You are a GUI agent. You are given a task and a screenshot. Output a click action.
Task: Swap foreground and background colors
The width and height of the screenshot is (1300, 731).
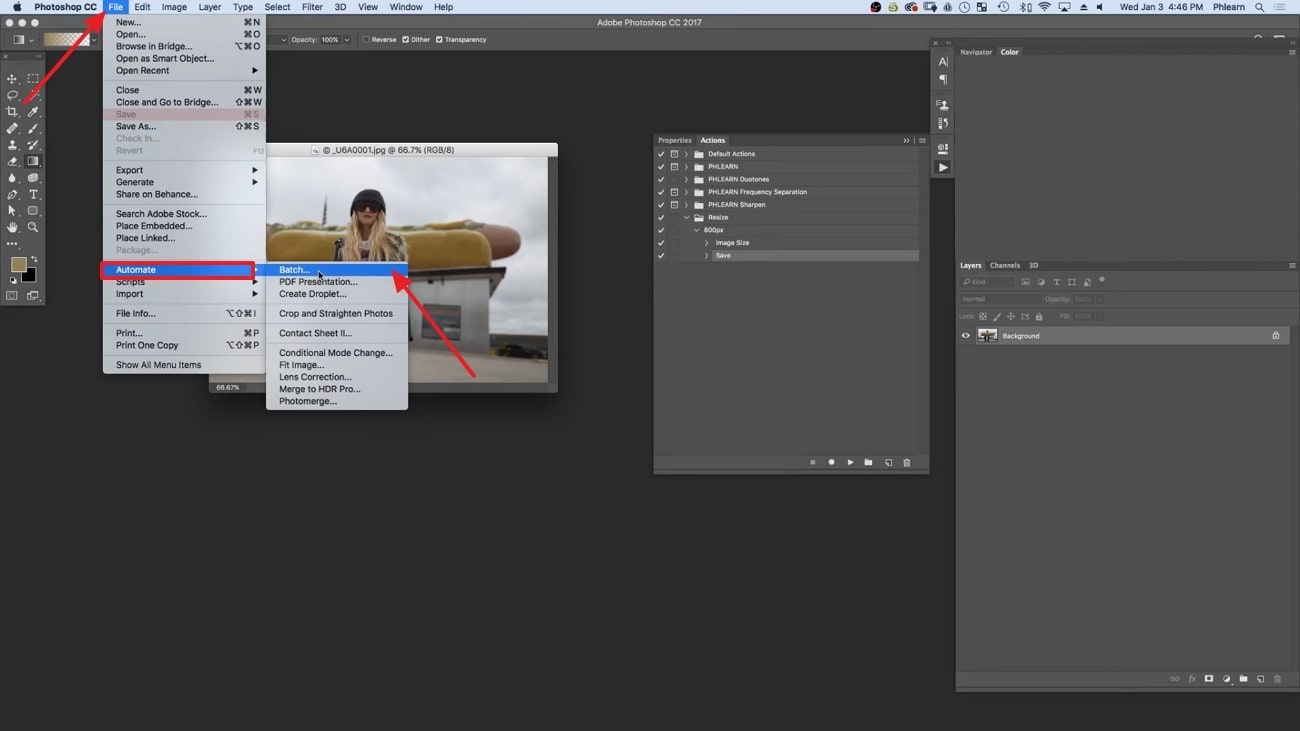33,260
